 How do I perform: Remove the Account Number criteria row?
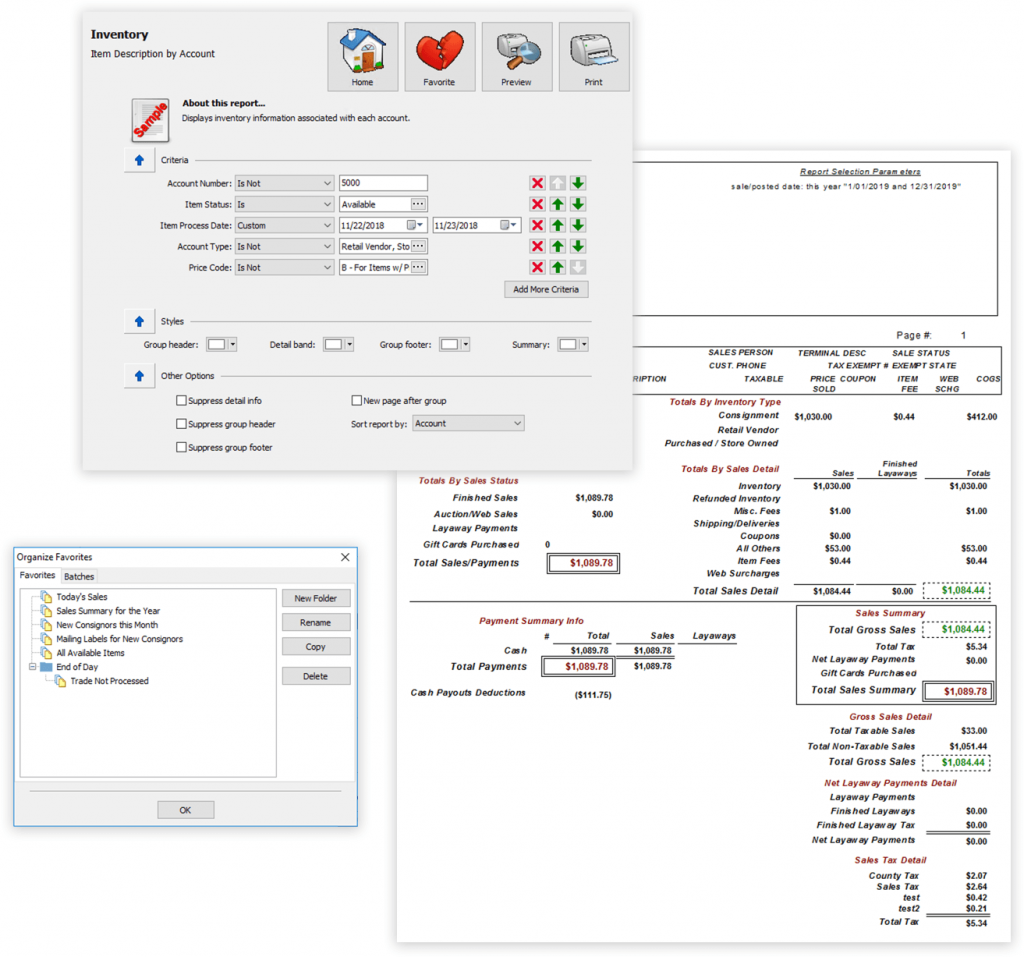click(537, 183)
